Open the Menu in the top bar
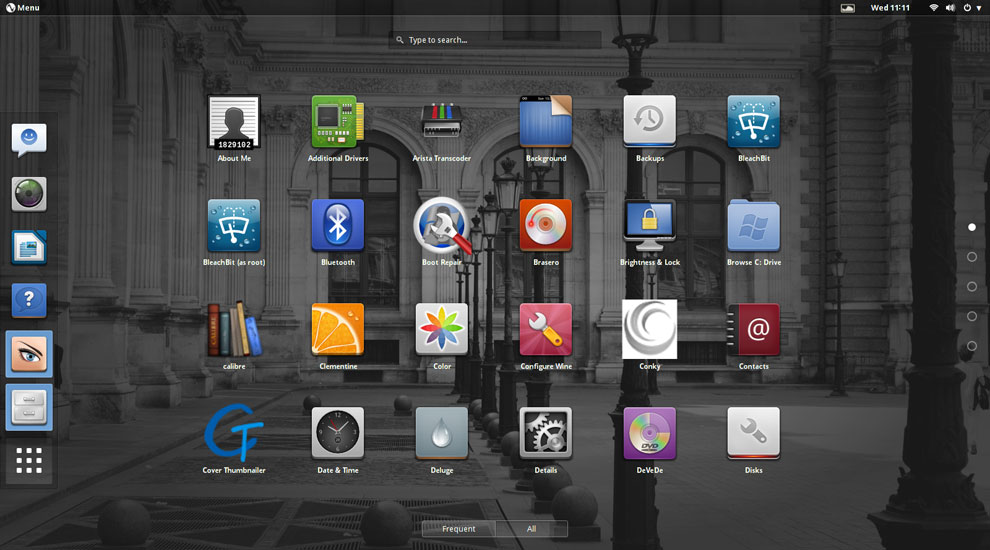Screen dimensions: 990x550 (x=23, y=8)
